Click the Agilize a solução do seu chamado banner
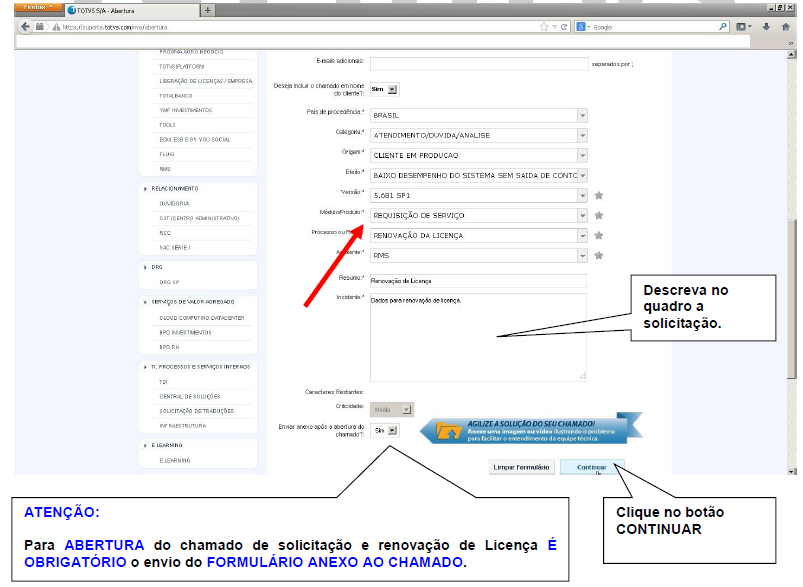Screen dimensions: 803x587 (x=532, y=429)
